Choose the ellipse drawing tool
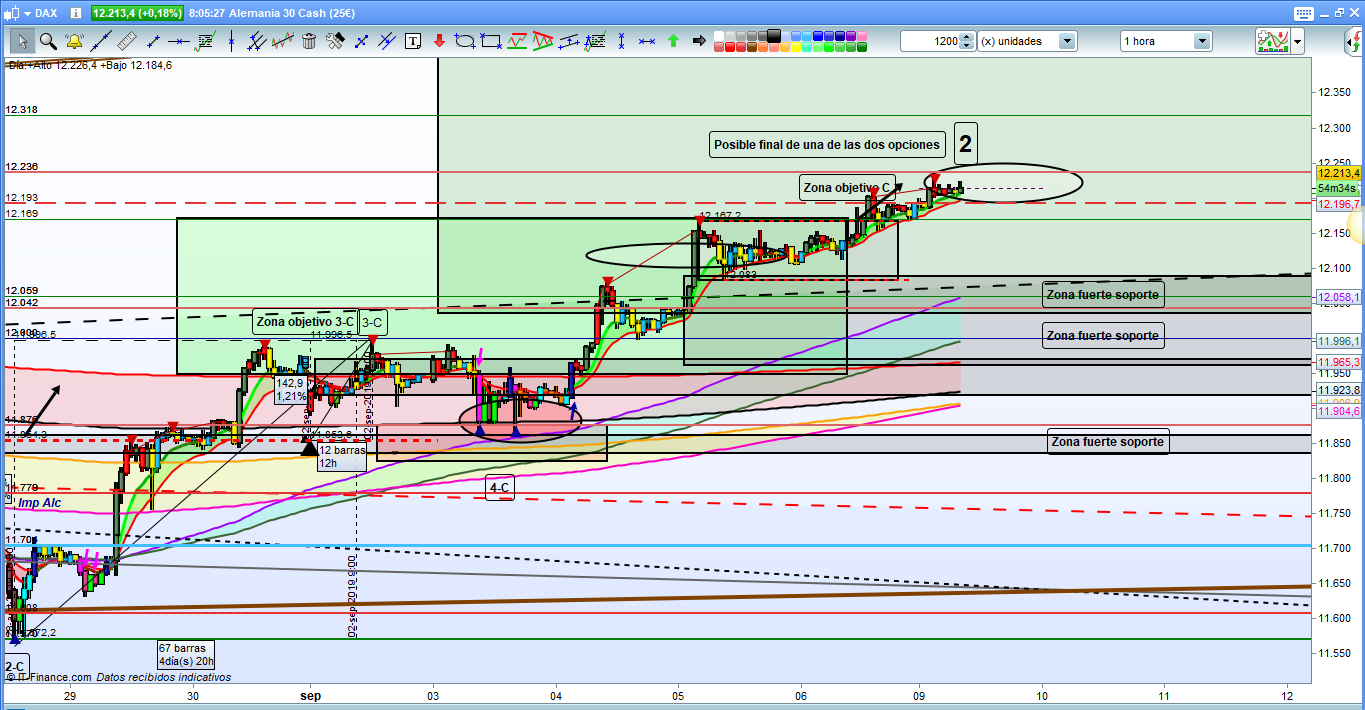 464,41
